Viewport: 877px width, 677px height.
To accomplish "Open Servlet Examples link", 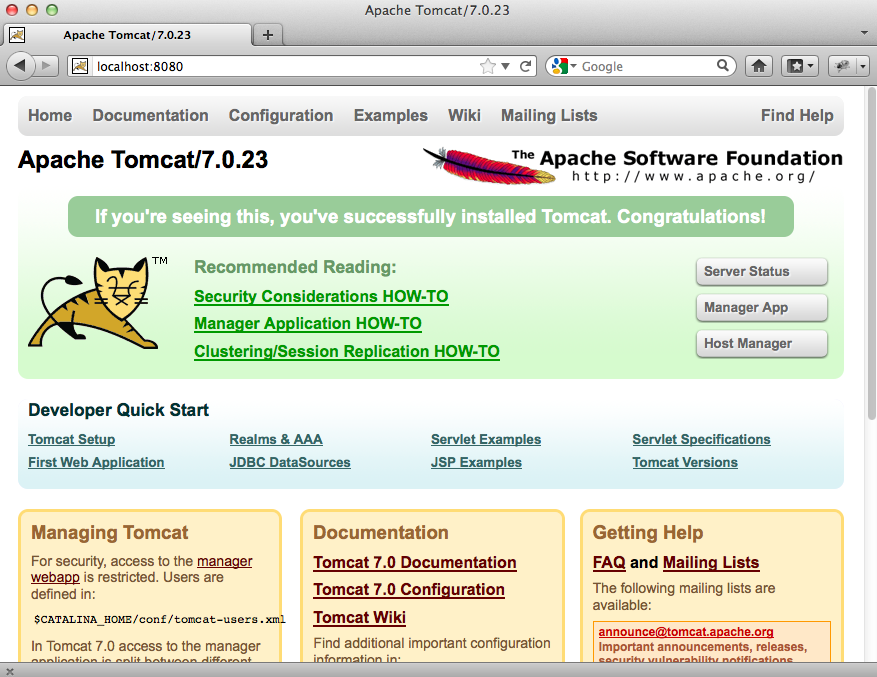I will 486,439.
